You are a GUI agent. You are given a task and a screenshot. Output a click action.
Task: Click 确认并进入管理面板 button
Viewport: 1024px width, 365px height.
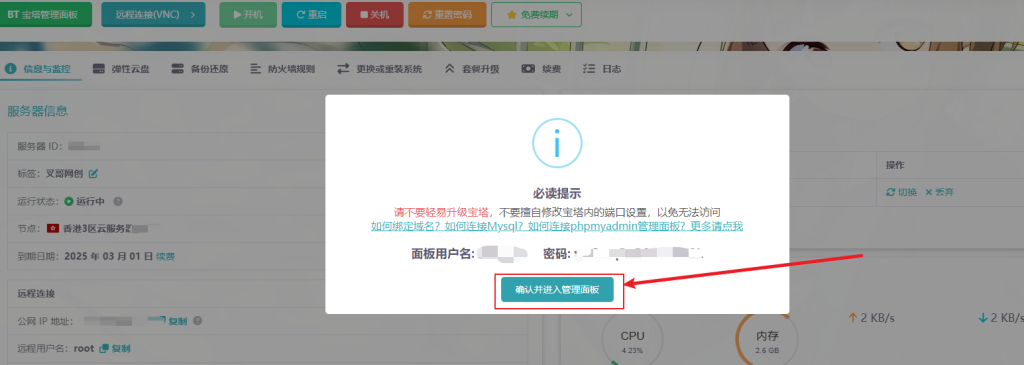click(x=557, y=290)
